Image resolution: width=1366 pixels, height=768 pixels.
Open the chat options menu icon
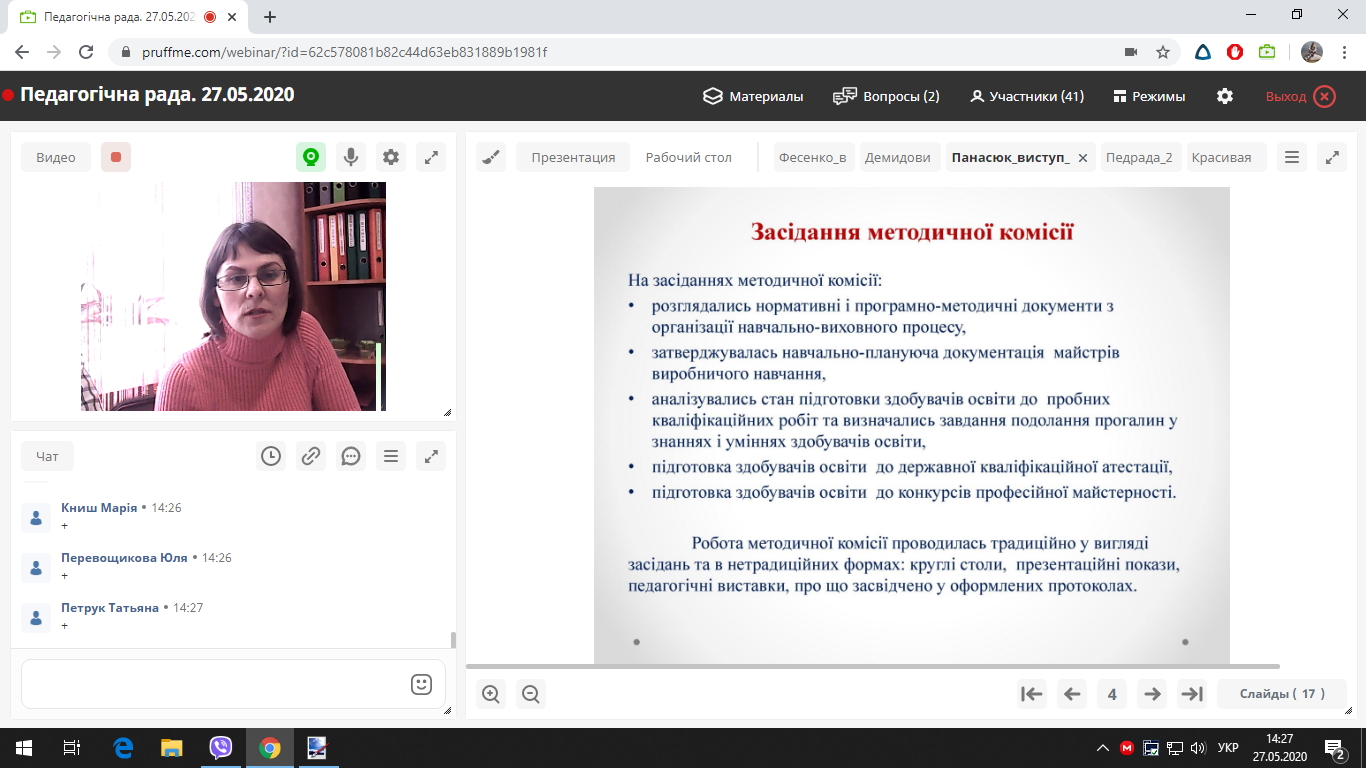(391, 456)
